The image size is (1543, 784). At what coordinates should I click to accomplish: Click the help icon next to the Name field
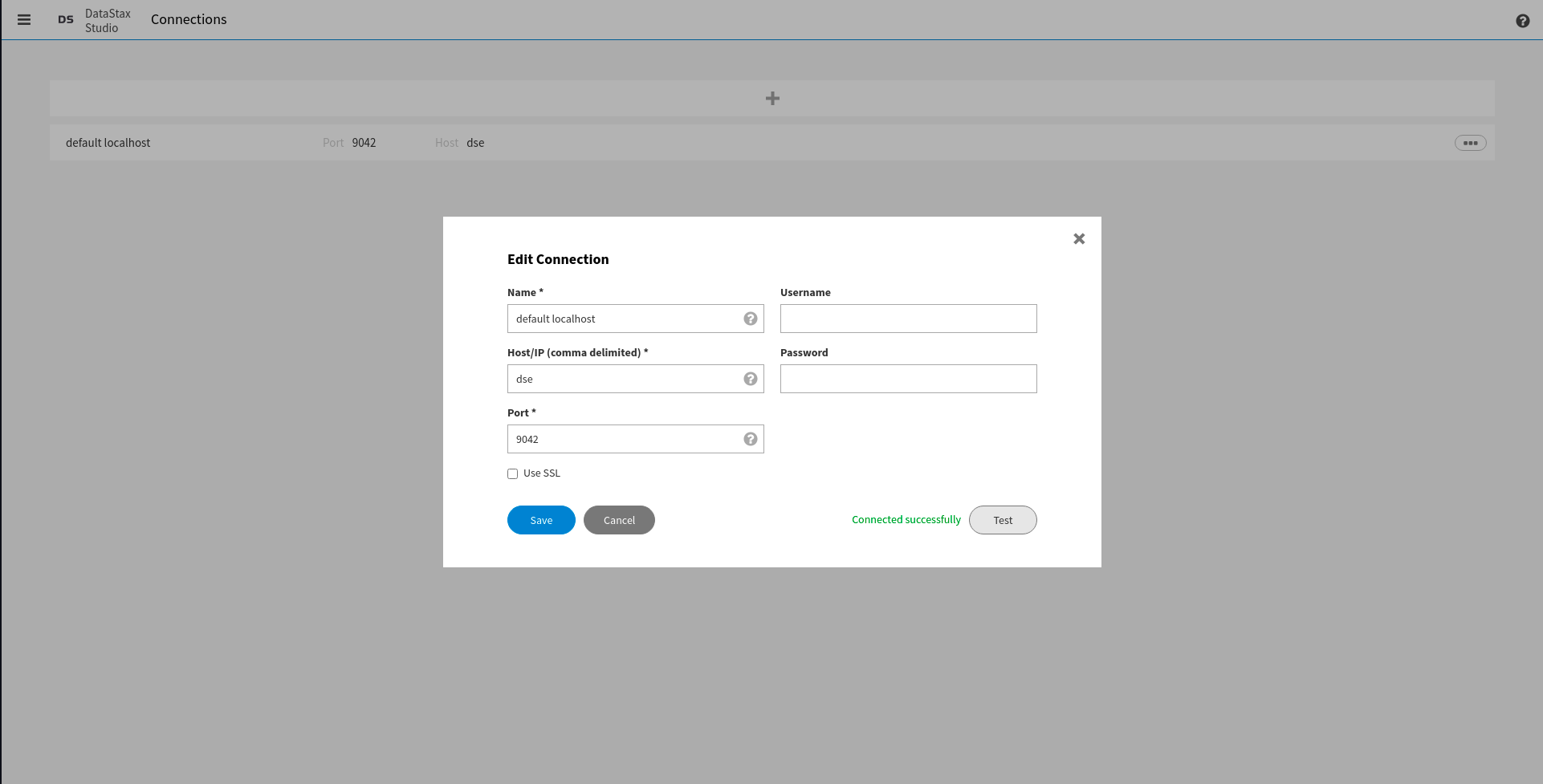750,319
